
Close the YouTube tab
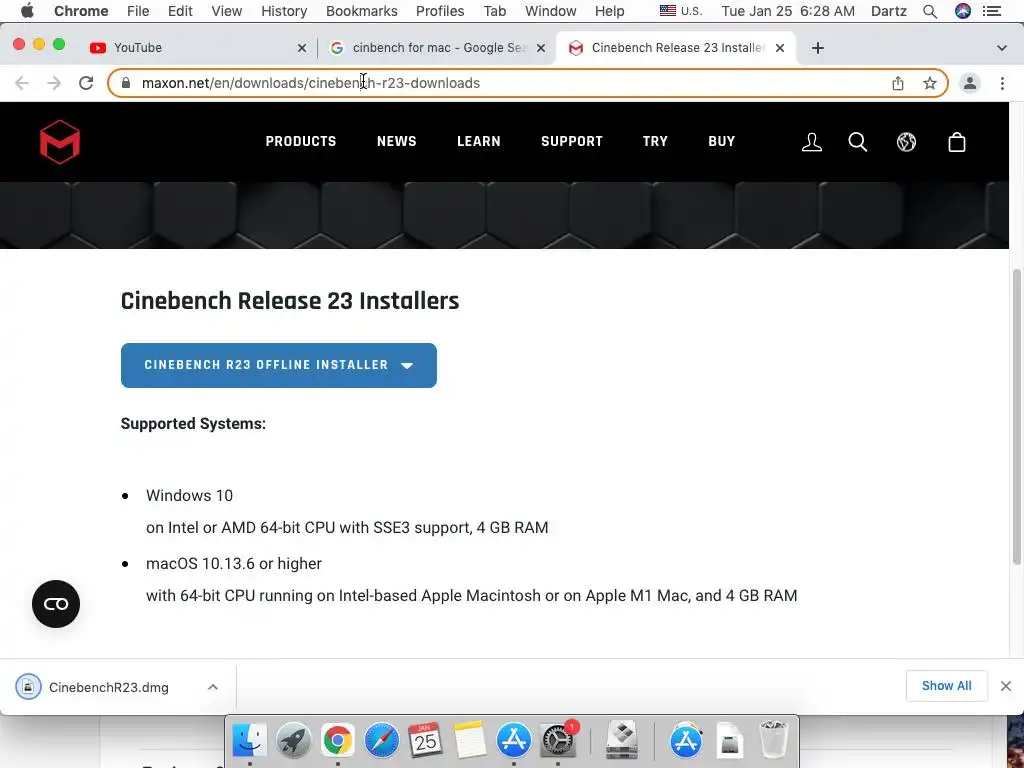coord(302,48)
